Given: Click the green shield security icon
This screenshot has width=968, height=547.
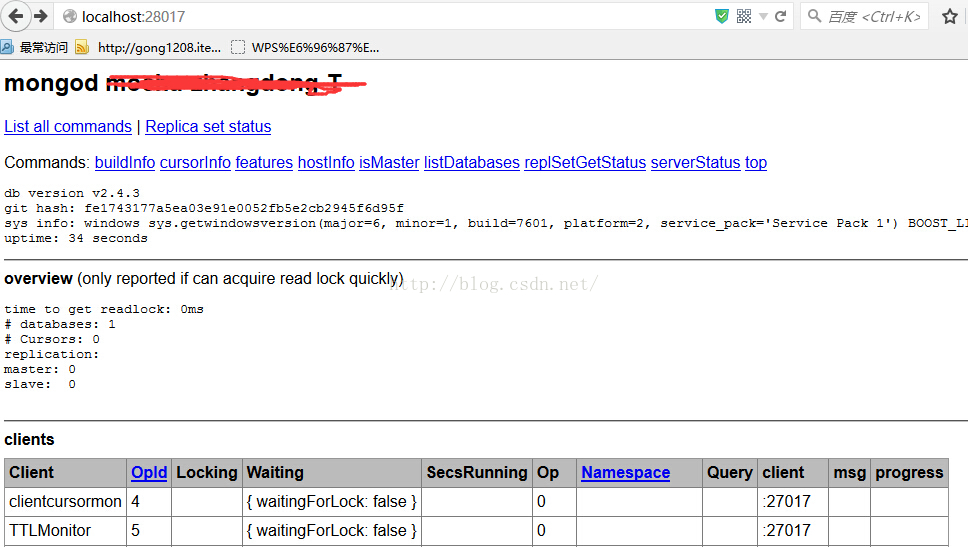Looking at the screenshot, I should [722, 16].
